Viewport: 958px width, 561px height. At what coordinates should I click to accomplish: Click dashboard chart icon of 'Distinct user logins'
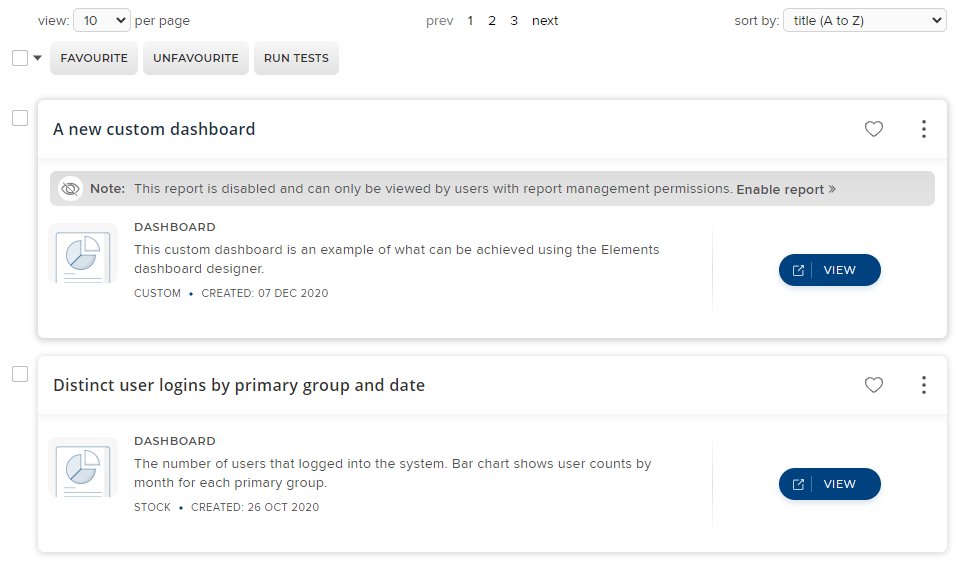[x=82, y=467]
